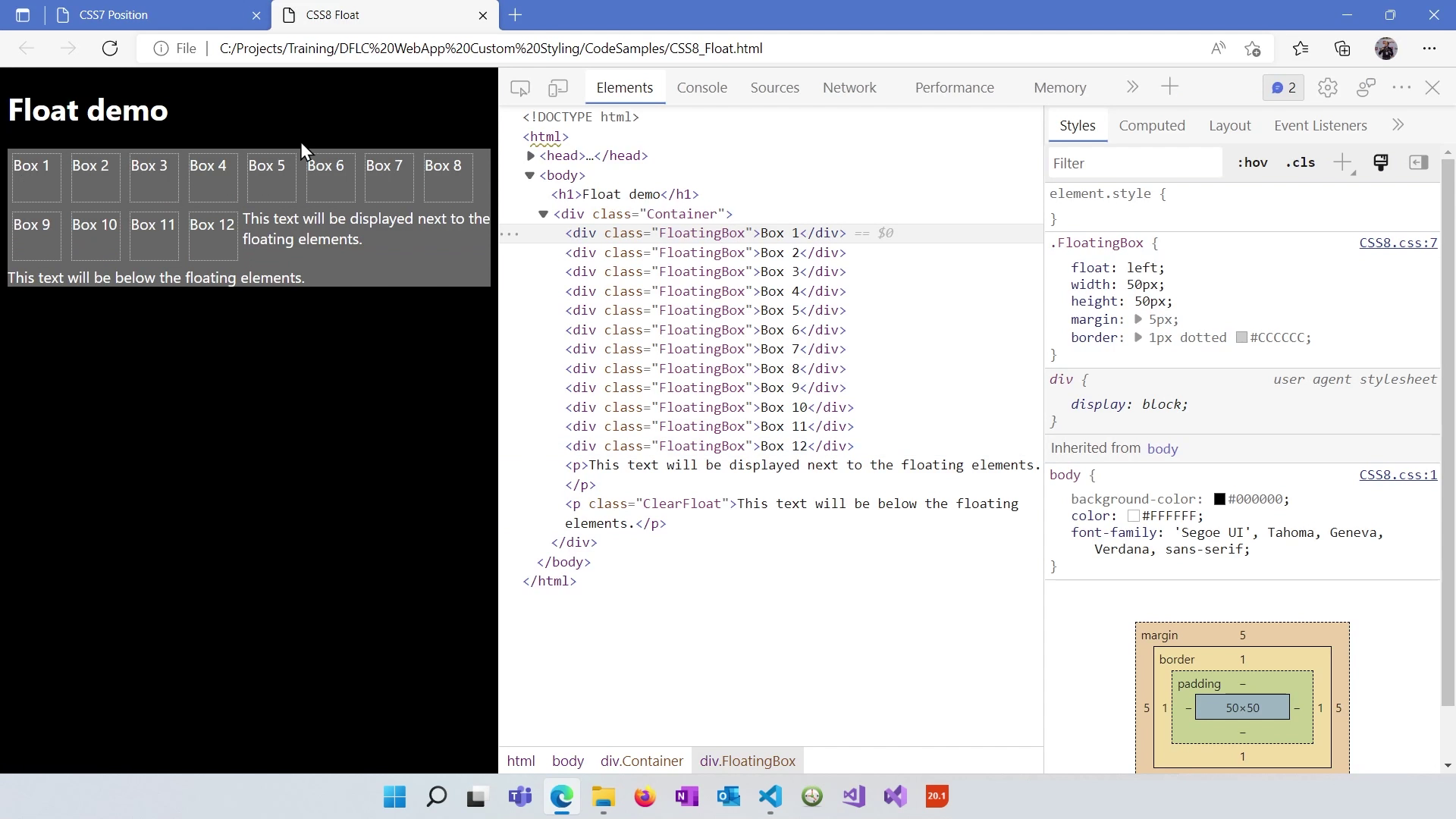Switch to the Console tab
1456x819 pixels.
701,88
